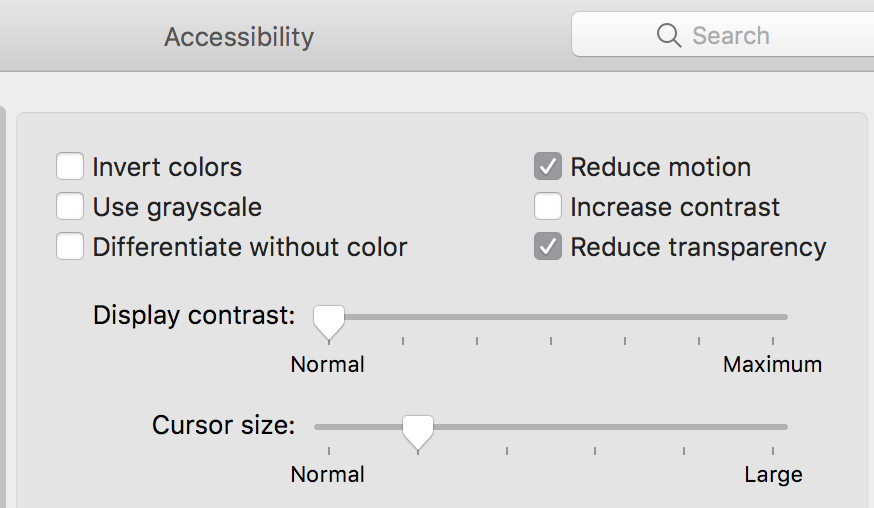Click the Maximum label under Display contrast
This screenshot has height=508, width=874.
coord(772,364)
